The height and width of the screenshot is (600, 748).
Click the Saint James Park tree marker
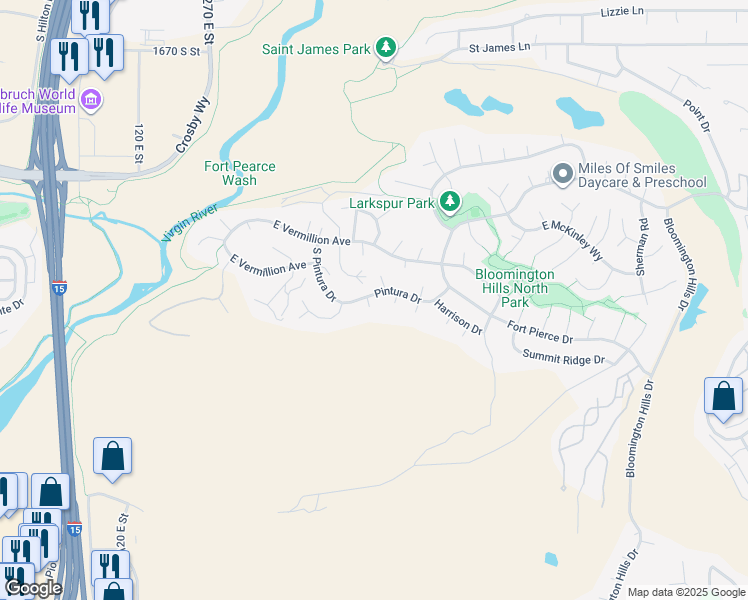pyautogui.click(x=386, y=48)
